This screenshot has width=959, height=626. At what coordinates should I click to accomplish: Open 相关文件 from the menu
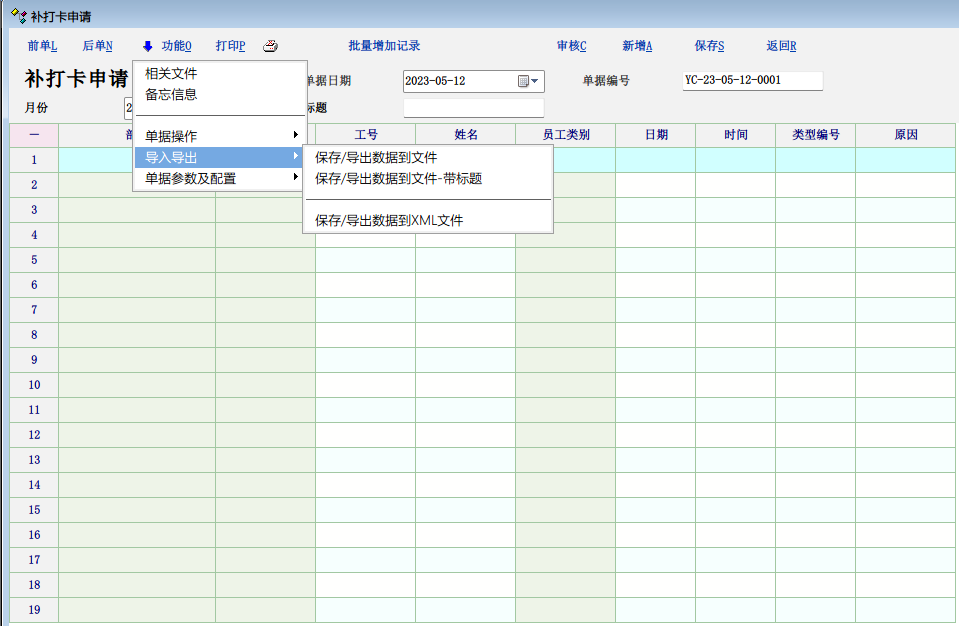coord(171,73)
